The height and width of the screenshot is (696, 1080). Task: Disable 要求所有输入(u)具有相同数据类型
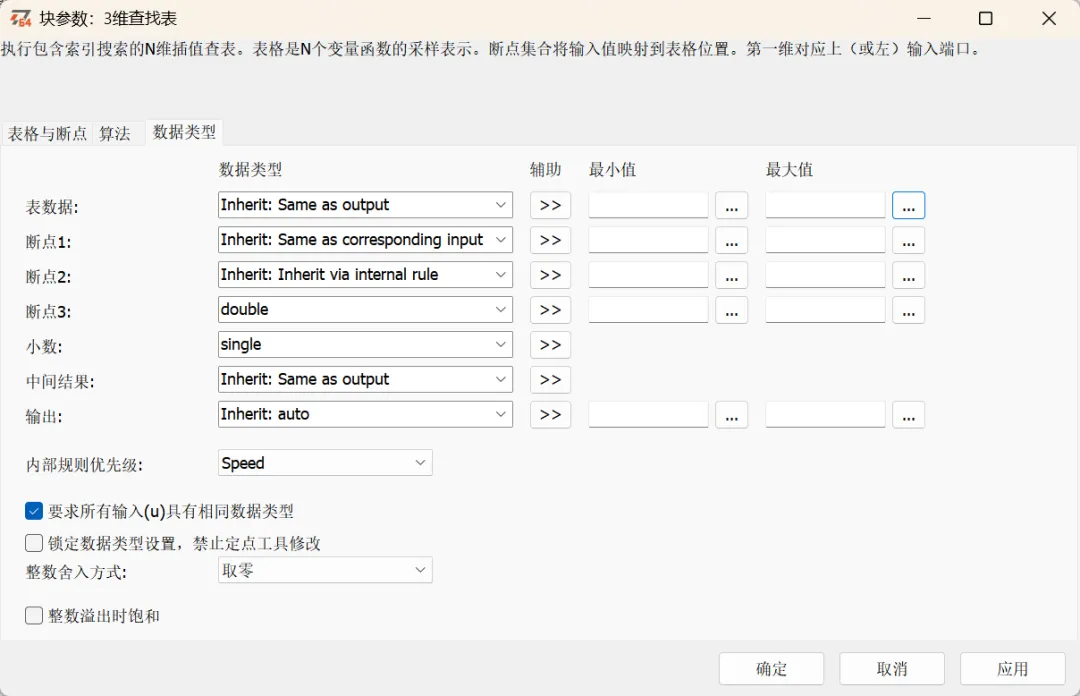coord(33,510)
